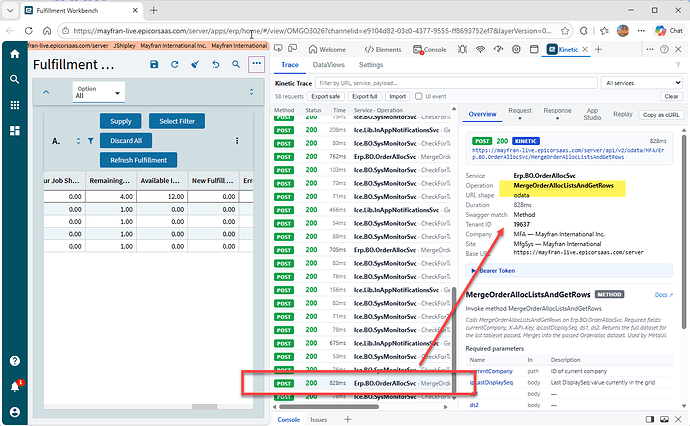The width and height of the screenshot is (690, 426).
Task: Open the All services dropdown
Action: (x=642, y=83)
